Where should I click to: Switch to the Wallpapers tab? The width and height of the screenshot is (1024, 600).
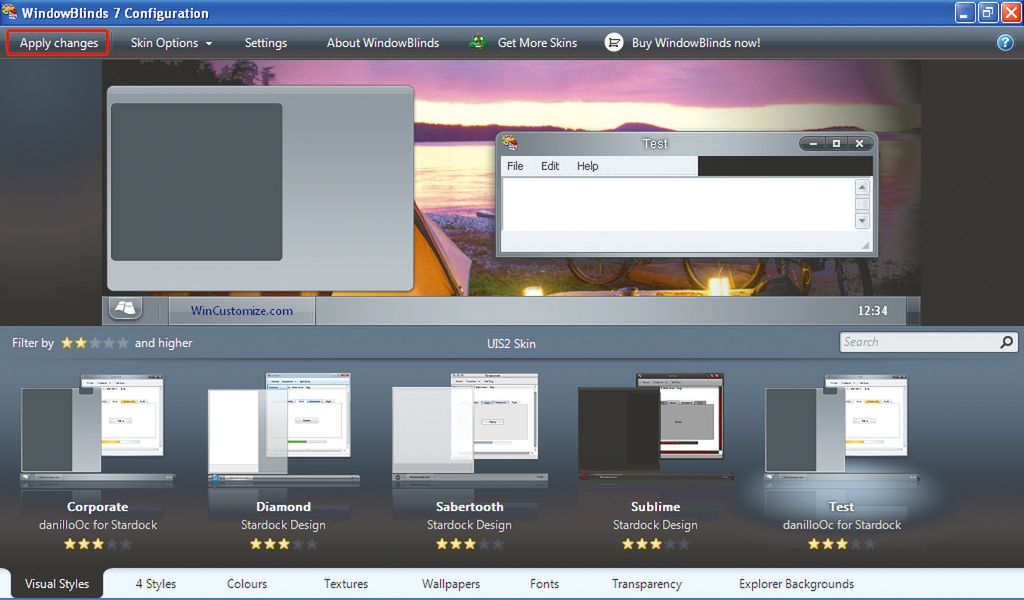click(x=451, y=584)
